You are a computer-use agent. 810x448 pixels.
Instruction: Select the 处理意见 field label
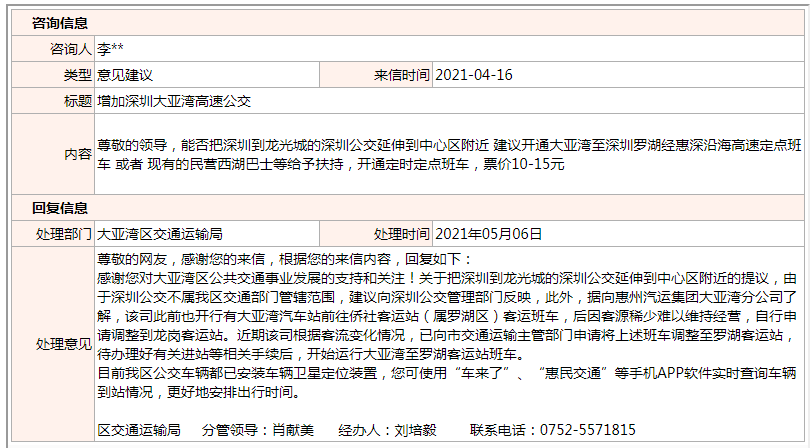(64, 343)
